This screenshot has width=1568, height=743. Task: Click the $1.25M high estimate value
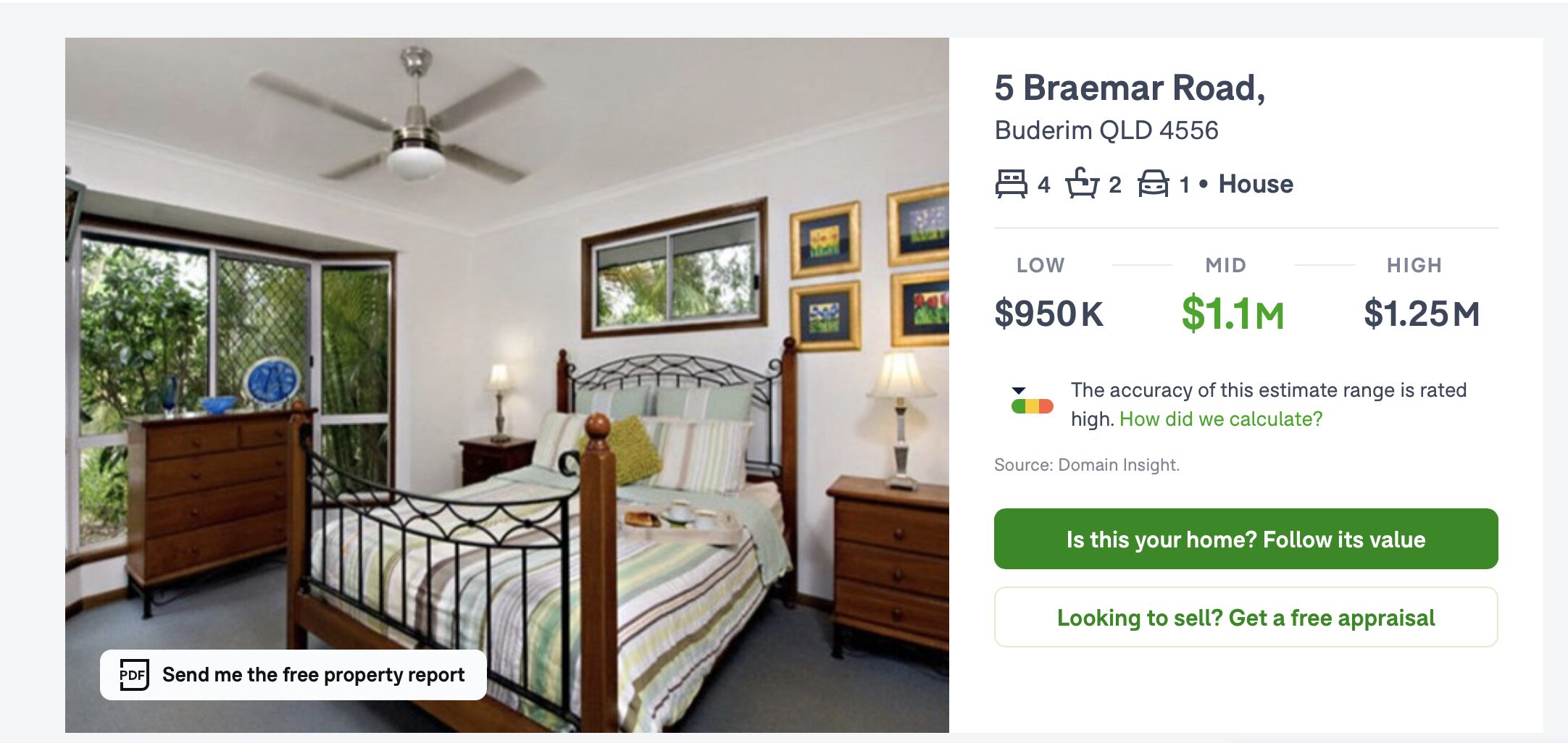coord(1421,314)
